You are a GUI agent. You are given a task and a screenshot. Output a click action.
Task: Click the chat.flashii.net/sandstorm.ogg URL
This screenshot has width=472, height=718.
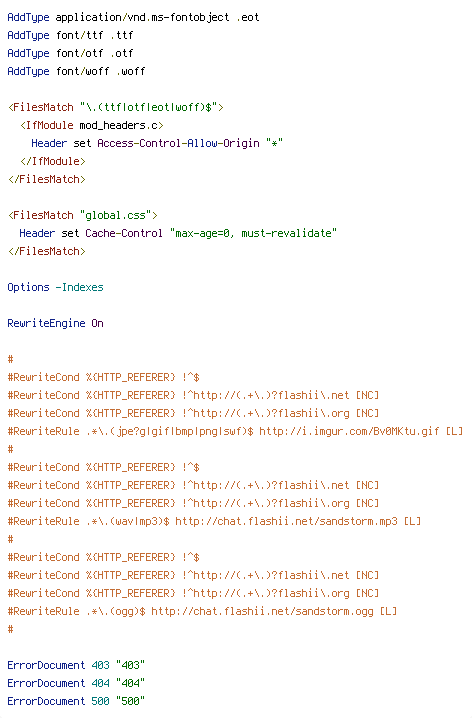point(262,611)
